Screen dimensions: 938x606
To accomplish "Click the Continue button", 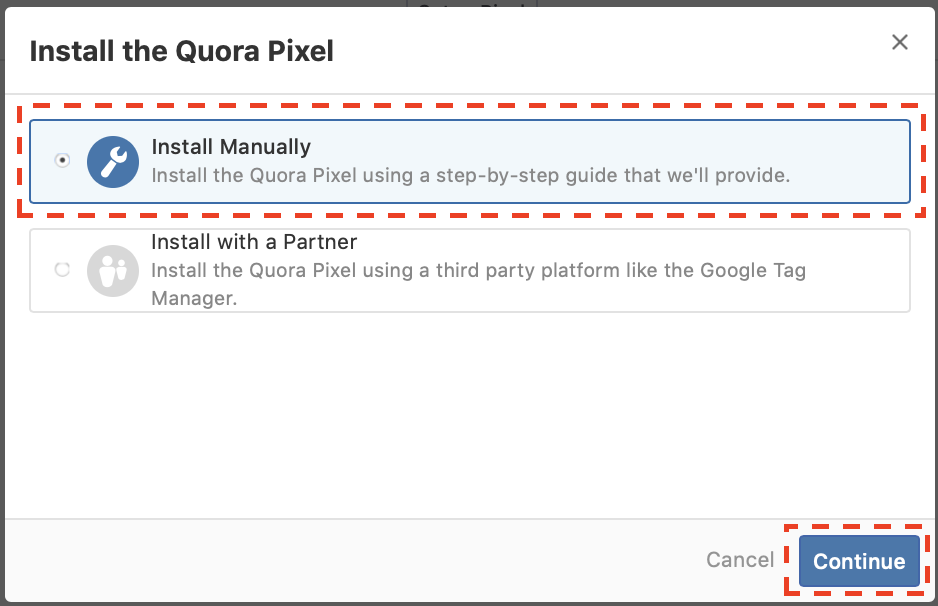I will tap(859, 561).
